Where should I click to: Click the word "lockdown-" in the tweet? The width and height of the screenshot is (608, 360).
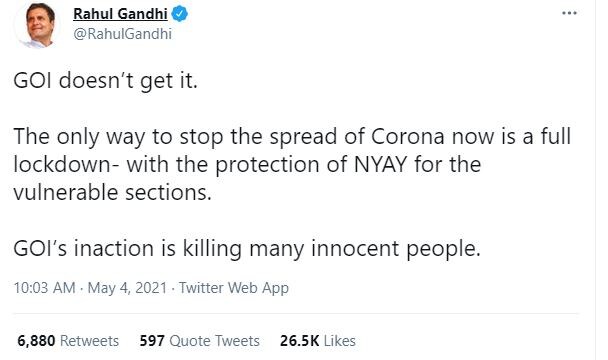(67, 164)
